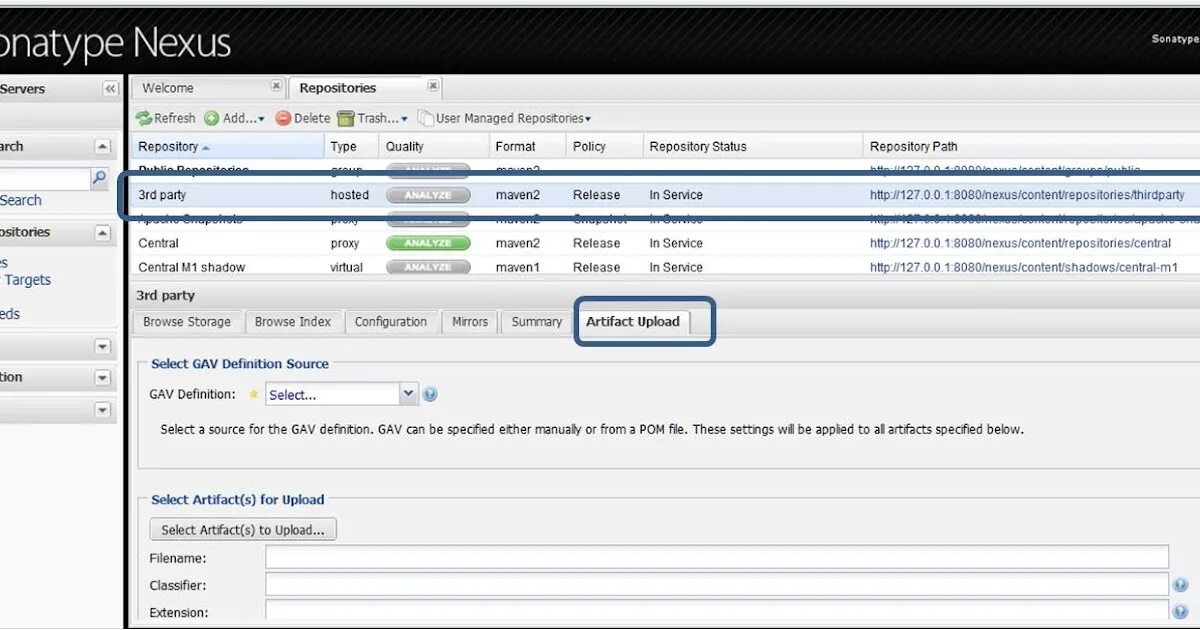Open the Configuration tab

point(391,322)
